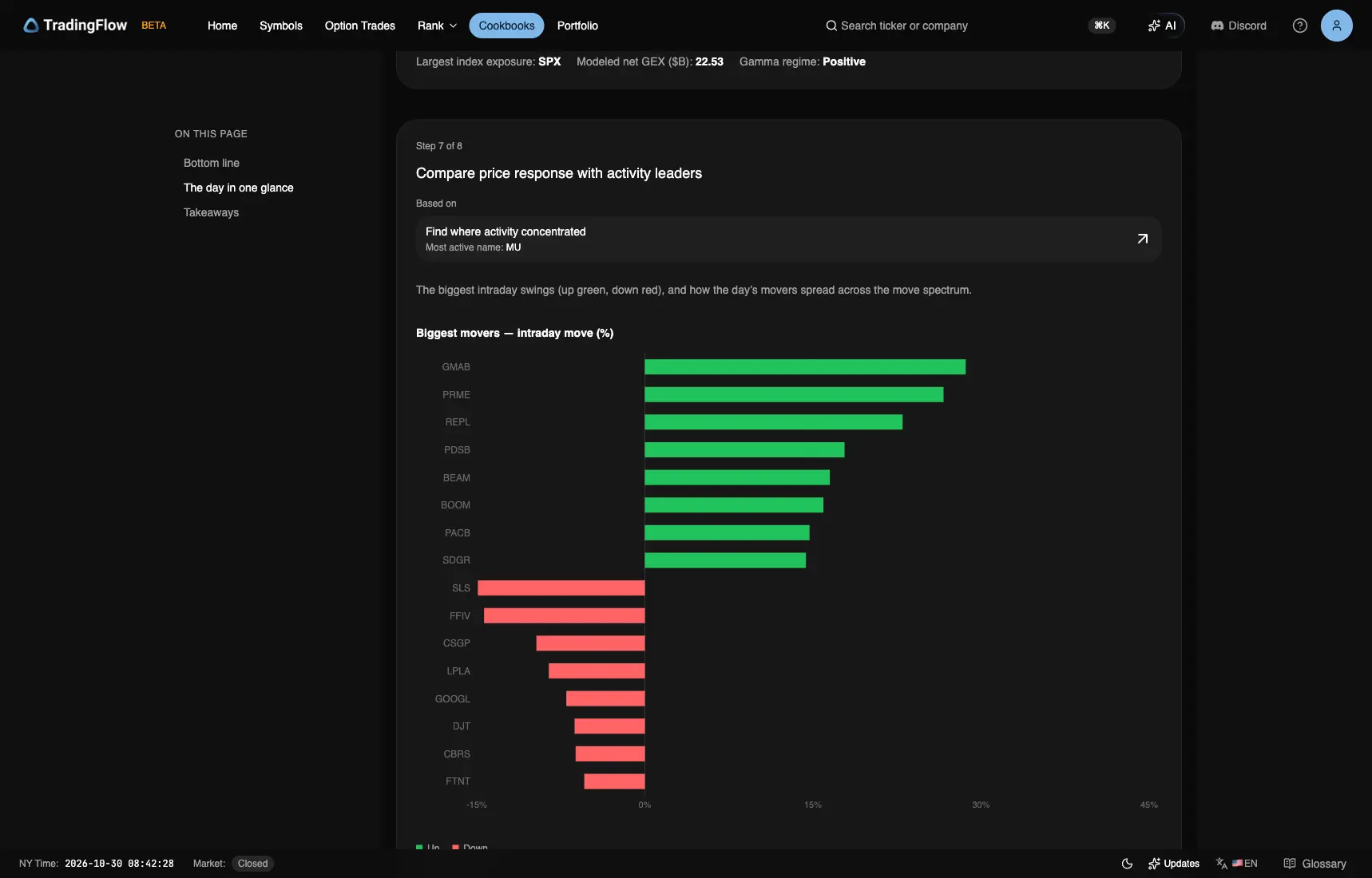Jump to the Takeaways section
This screenshot has width=1372, height=878.
[211, 212]
